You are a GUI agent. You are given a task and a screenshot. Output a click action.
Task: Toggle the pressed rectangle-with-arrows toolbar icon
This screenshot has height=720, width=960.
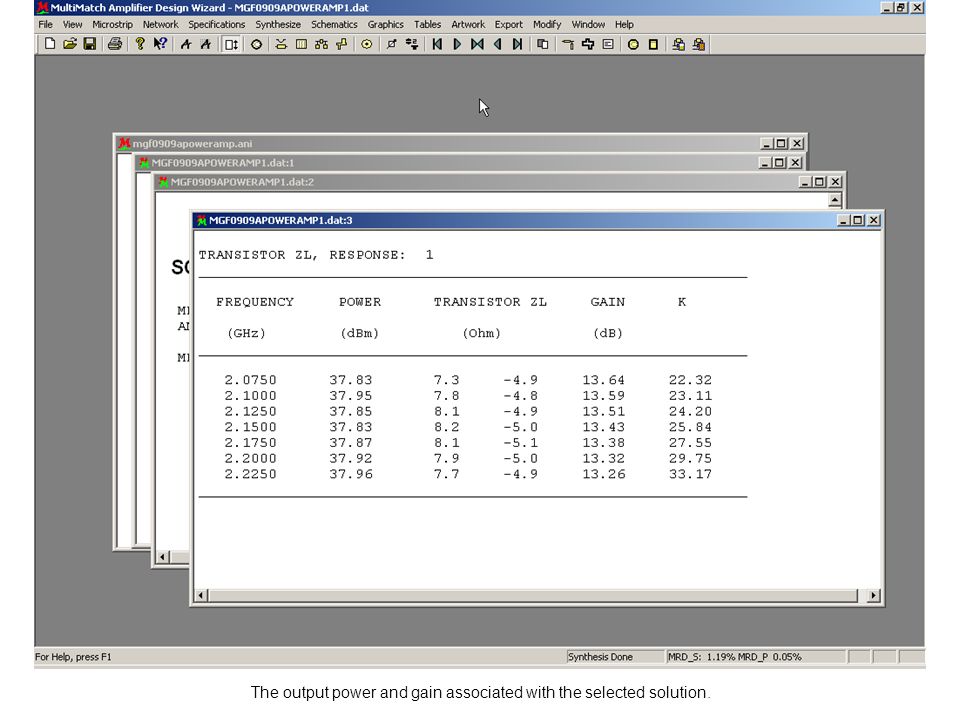(x=231, y=44)
